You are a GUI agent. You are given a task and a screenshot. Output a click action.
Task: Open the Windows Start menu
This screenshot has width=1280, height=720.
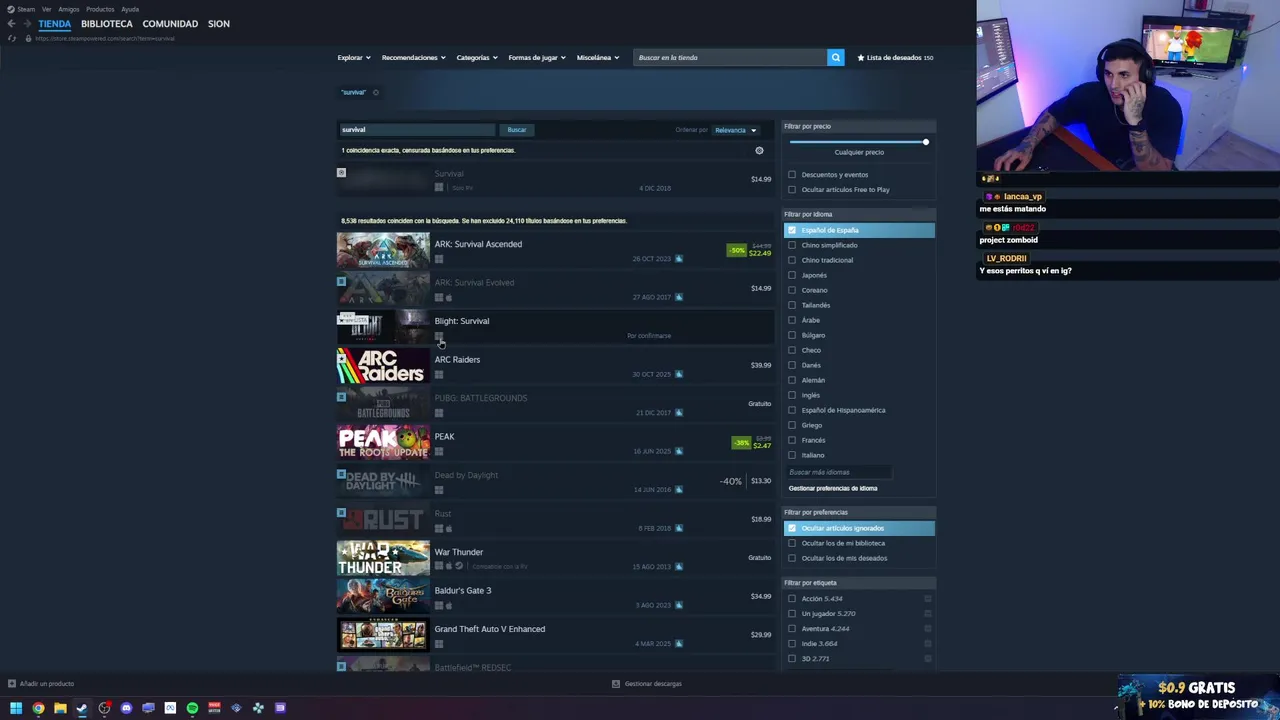click(x=16, y=708)
